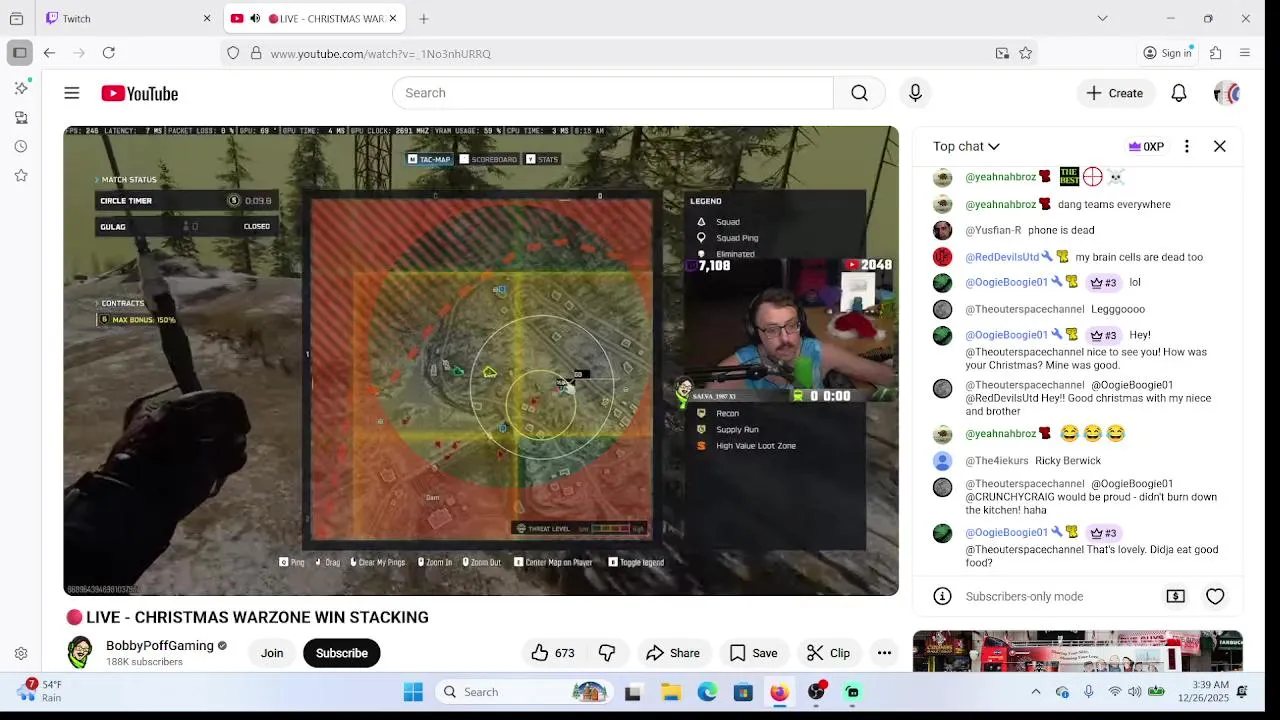Open the tracking protection shield icon

coord(233,53)
